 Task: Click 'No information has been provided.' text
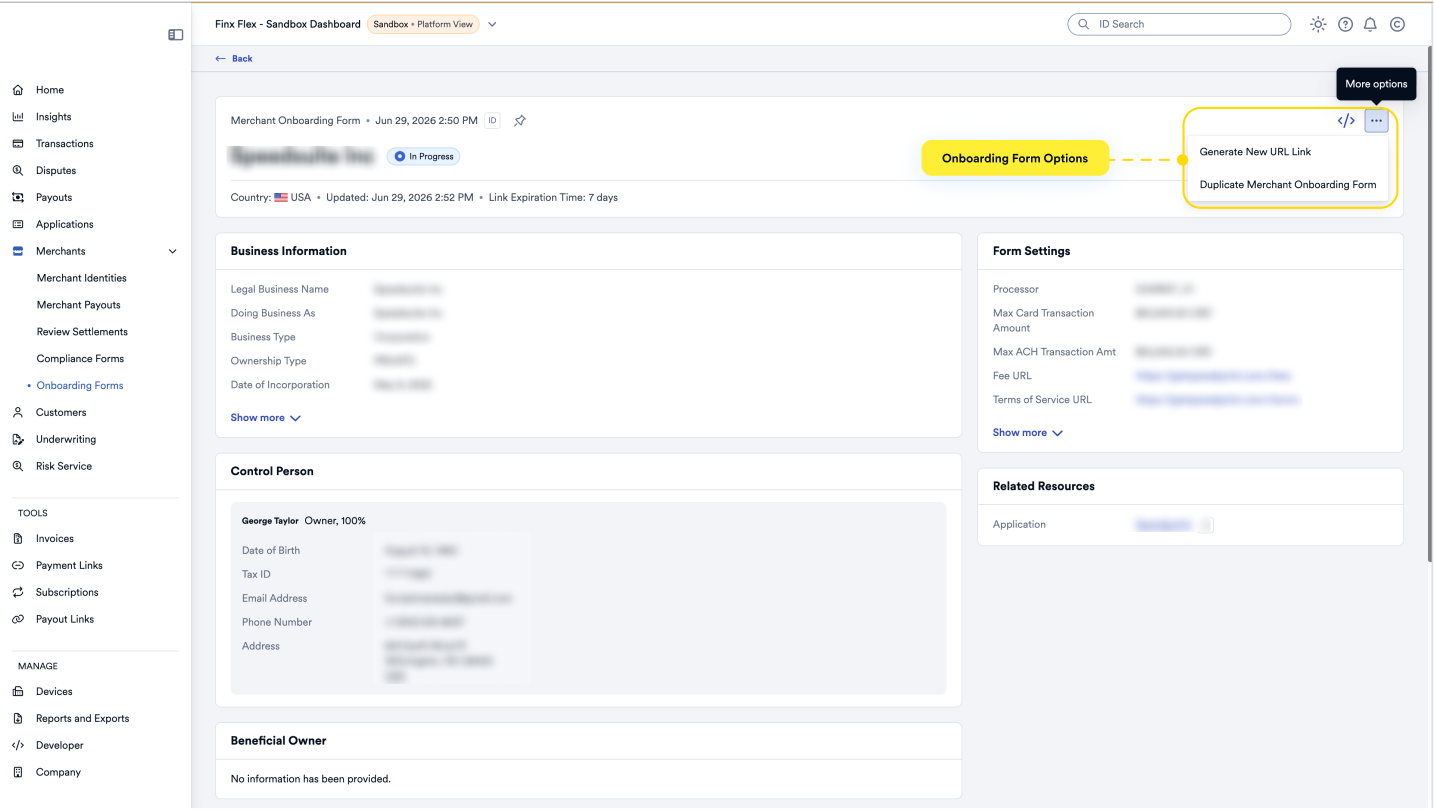point(311,779)
